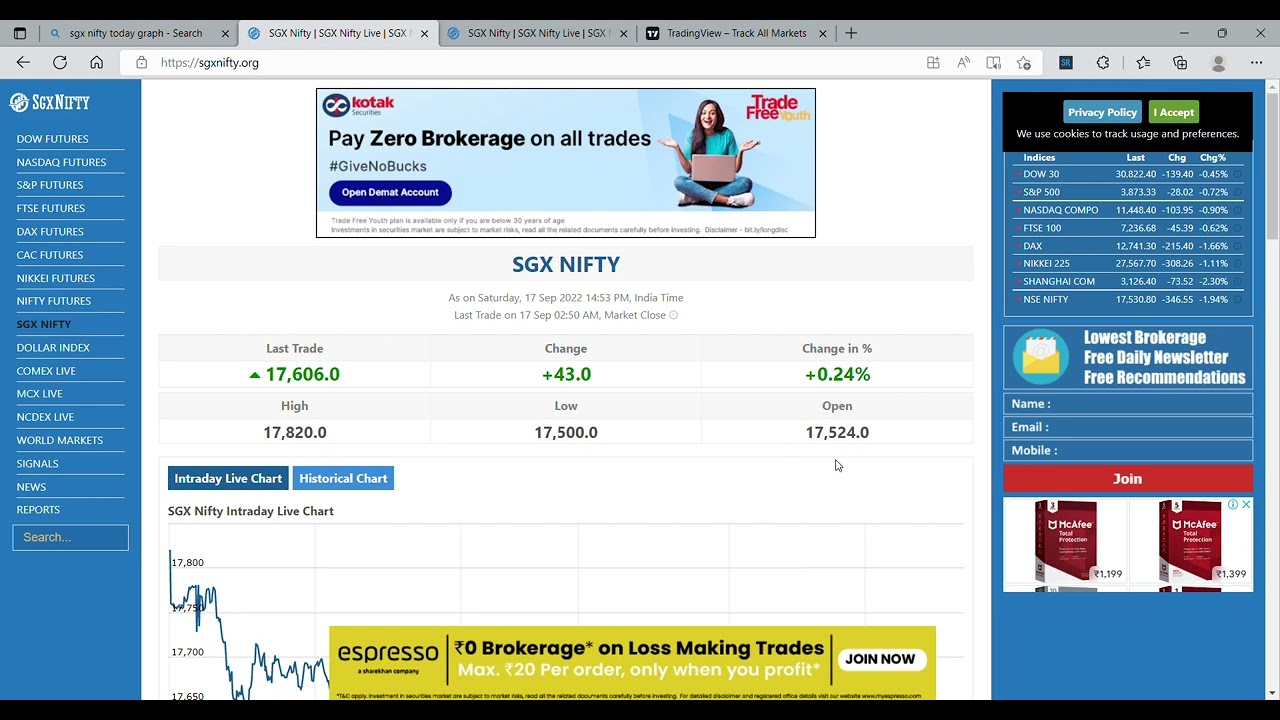Select the Intraday Live Chart tab

coord(228,478)
